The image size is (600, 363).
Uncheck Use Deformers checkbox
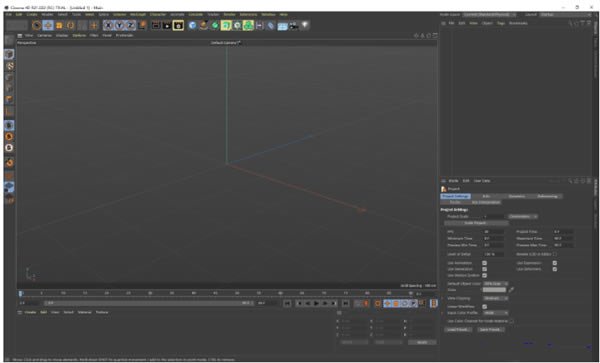pyautogui.click(x=554, y=269)
